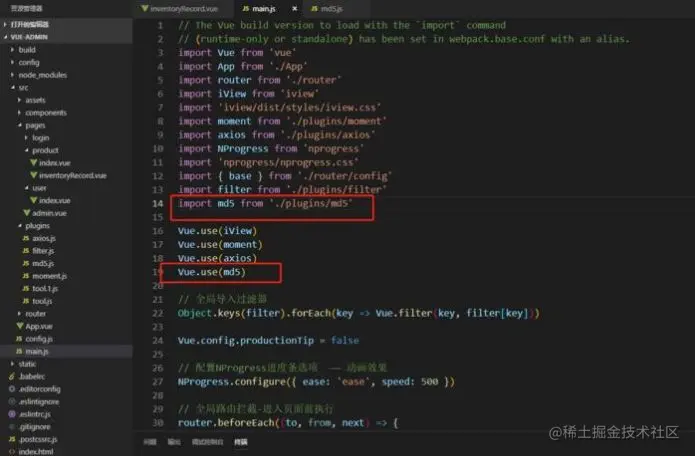The width and height of the screenshot is (695, 456).
Task: Collapse the src folder arrow
Action: pyautogui.click(x=12, y=87)
